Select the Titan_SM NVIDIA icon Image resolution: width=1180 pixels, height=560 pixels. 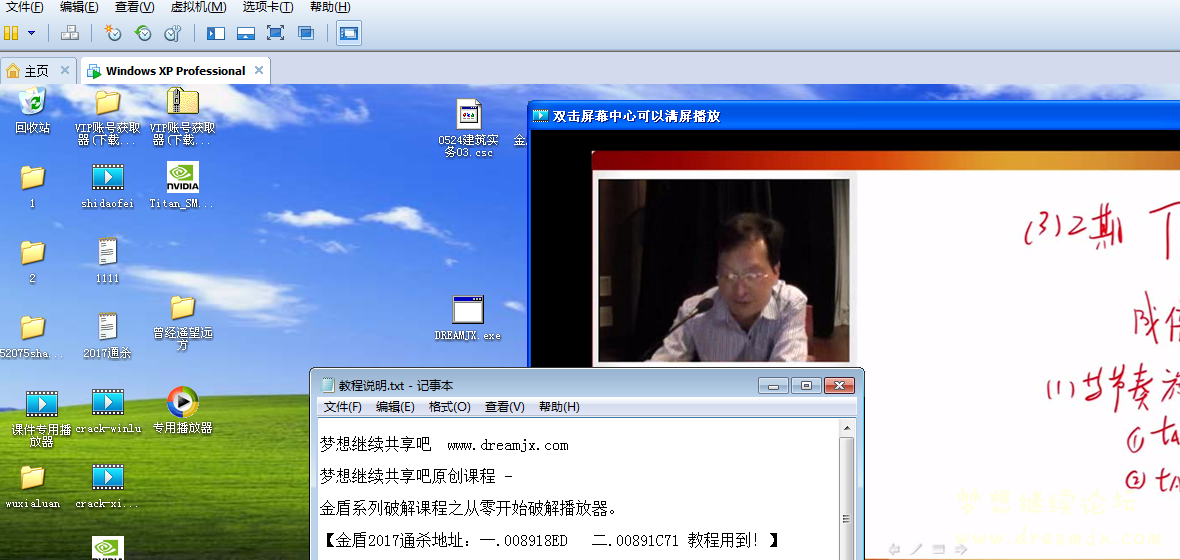[x=183, y=186]
